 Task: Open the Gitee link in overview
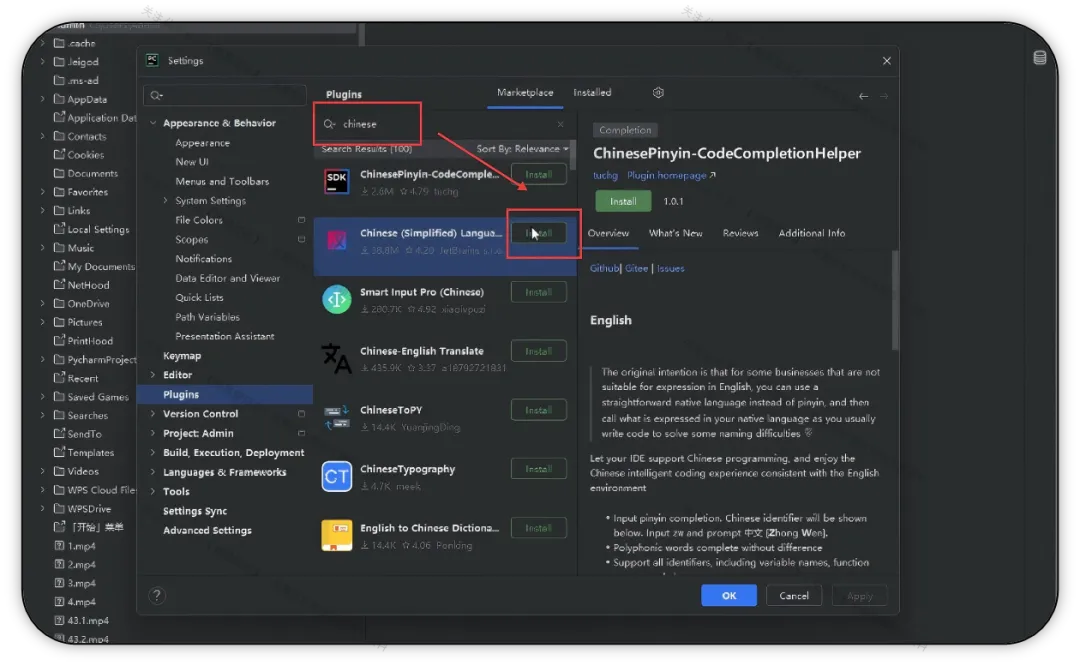(x=636, y=269)
